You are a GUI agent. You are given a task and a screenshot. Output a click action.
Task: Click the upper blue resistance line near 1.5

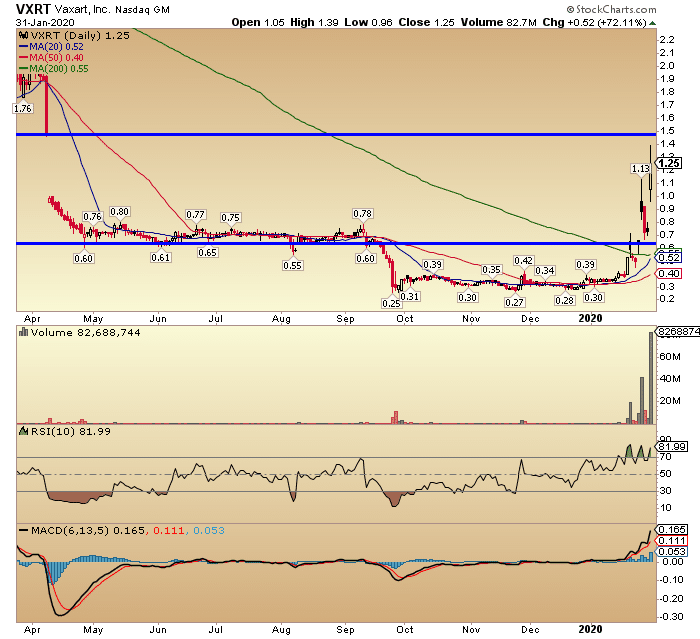336,134
